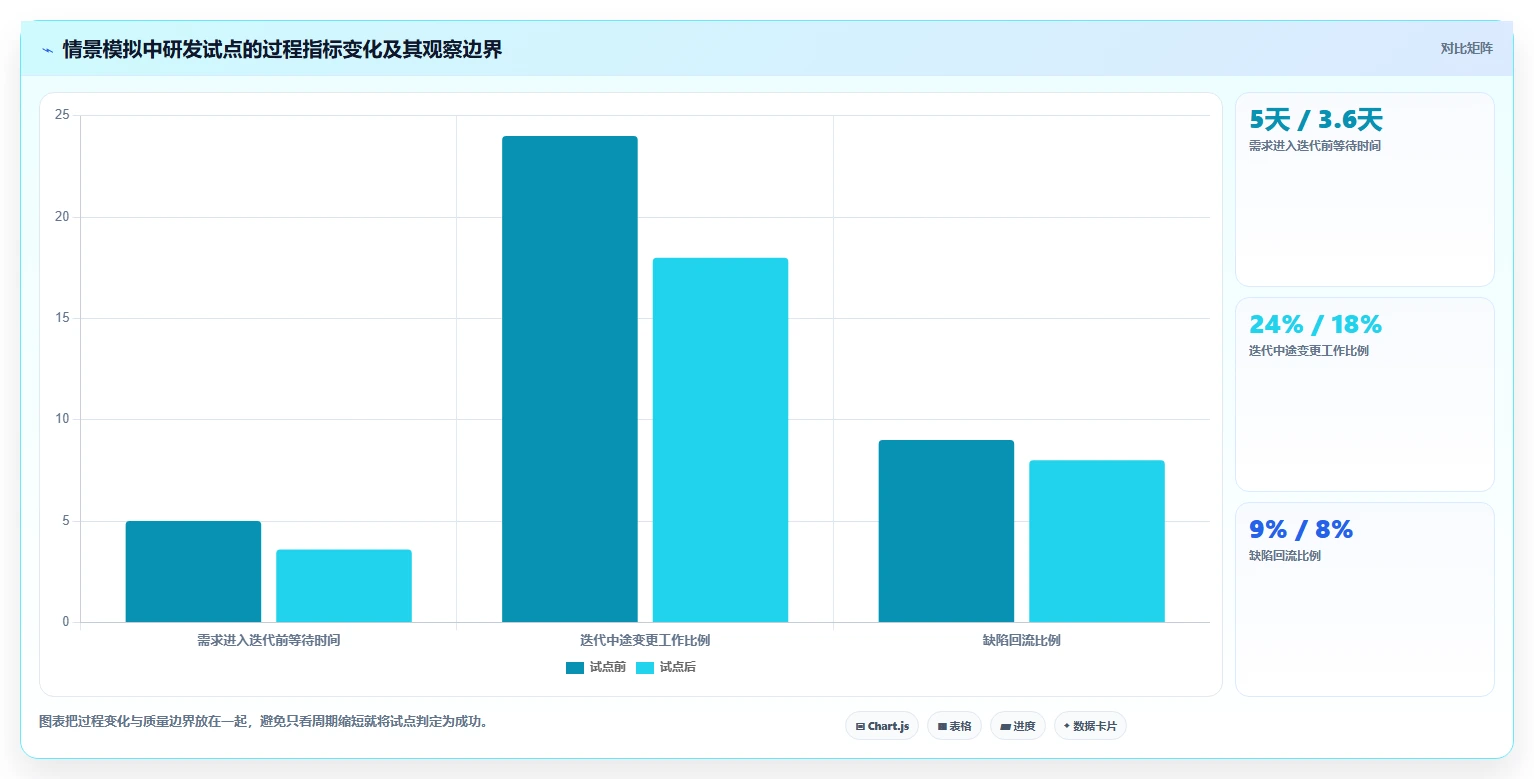Click the x-axis label 迭代中途变更工作比例
Image resolution: width=1534 pixels, height=779 pixels.
[645, 640]
